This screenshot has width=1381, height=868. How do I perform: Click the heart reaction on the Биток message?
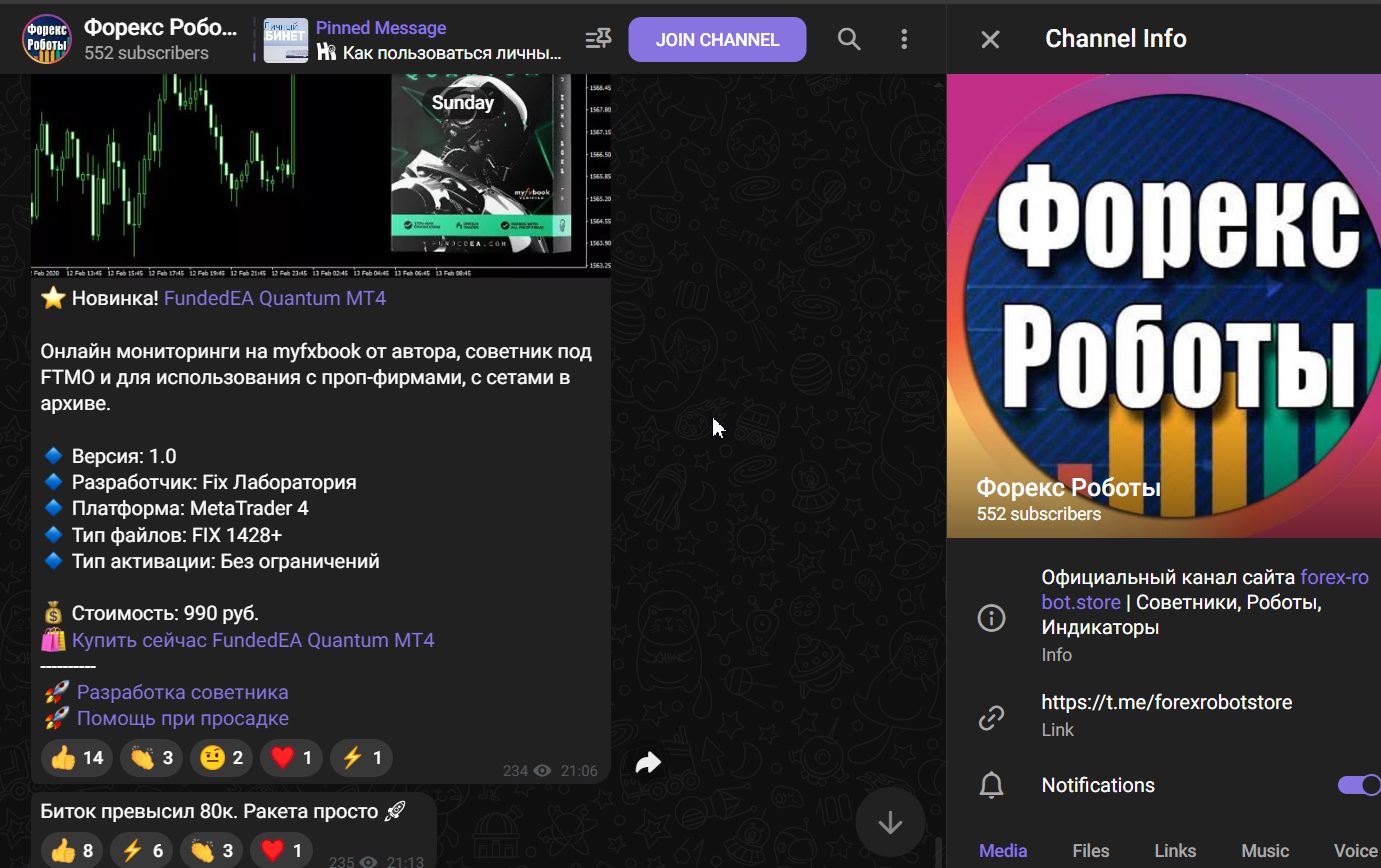pyautogui.click(x=281, y=850)
